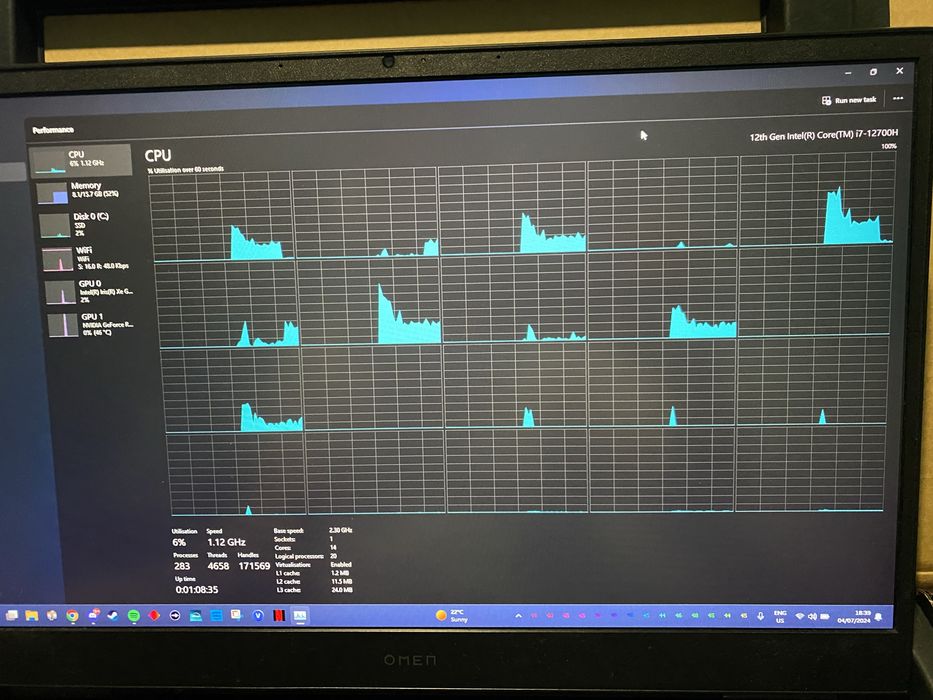Open the blue V app in taskbar
The width and height of the screenshot is (933, 700).
click(258, 615)
